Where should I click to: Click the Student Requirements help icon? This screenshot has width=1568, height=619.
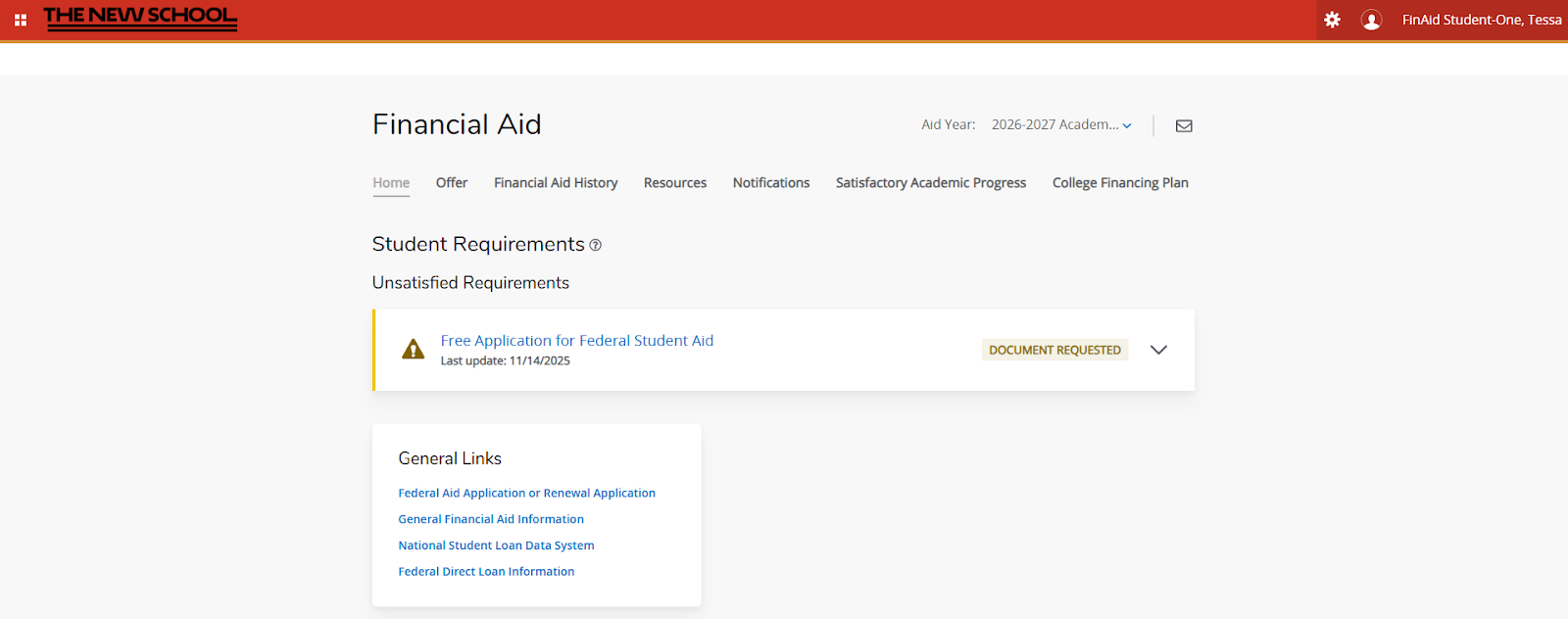[595, 246]
